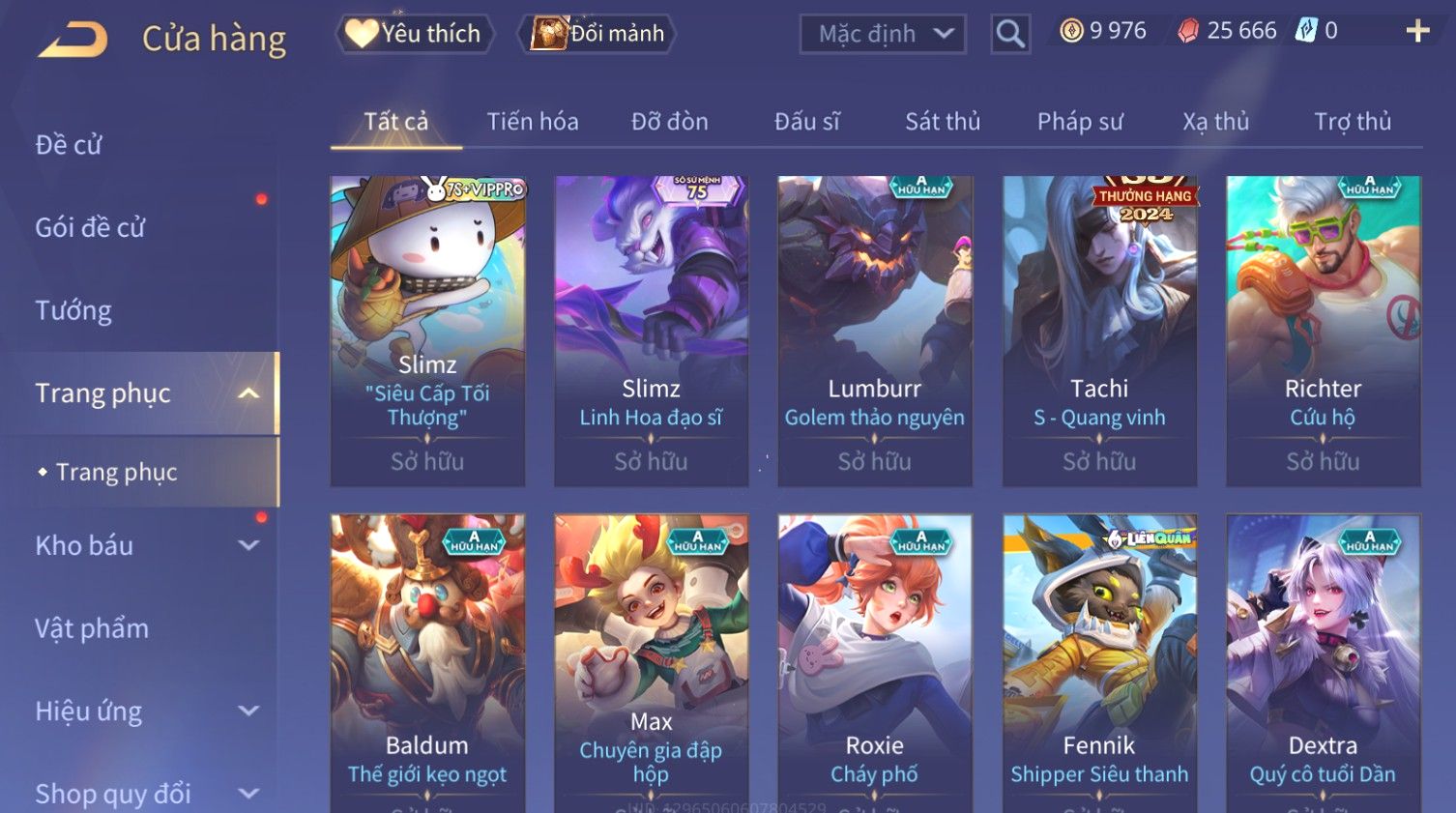Screen dimensions: 1456x813
Task: Open Đổi mảnh chest button
Action: point(597,34)
